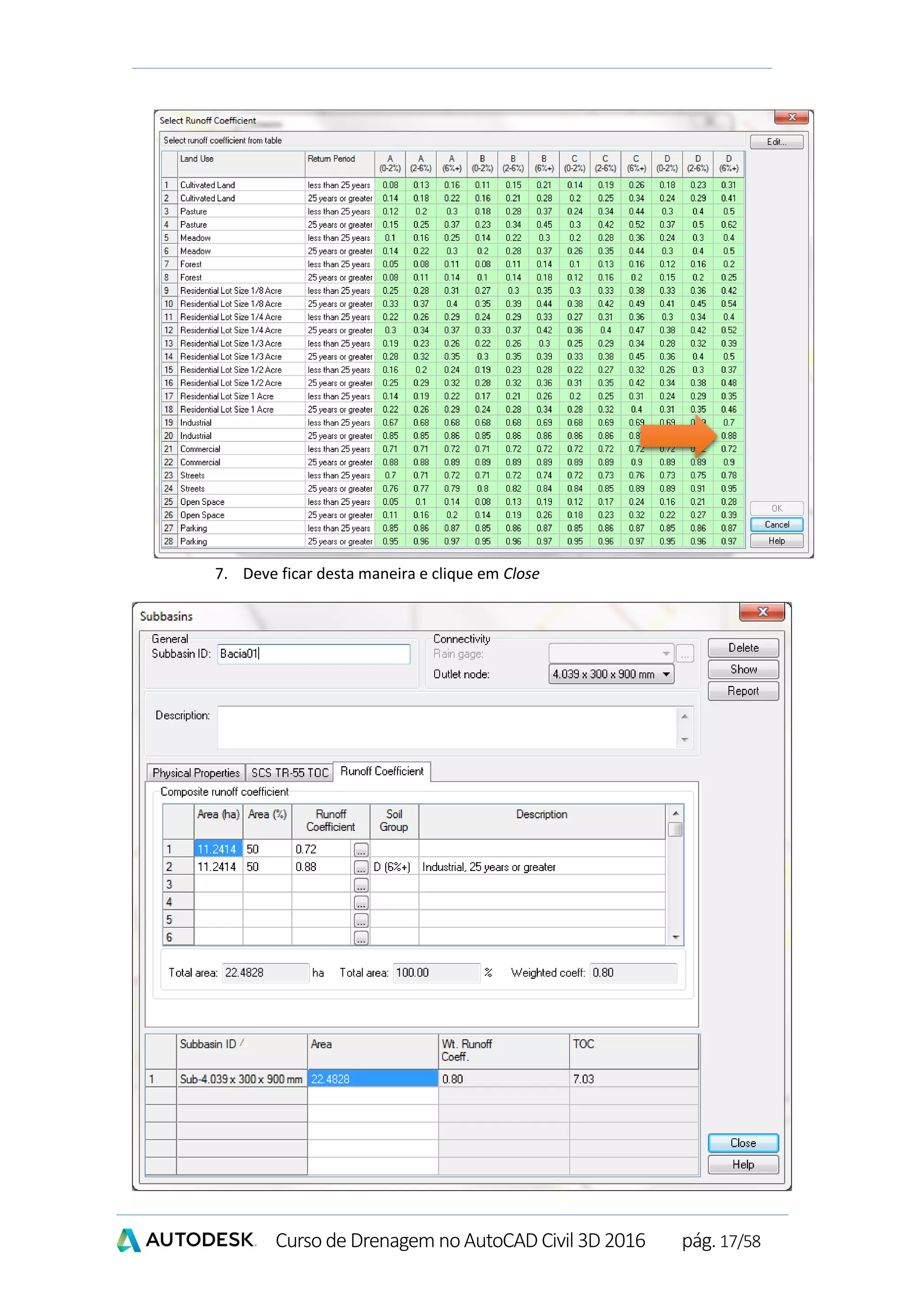Click the Show button in Subbasins
This screenshot has width=924, height=1307.
(x=743, y=669)
